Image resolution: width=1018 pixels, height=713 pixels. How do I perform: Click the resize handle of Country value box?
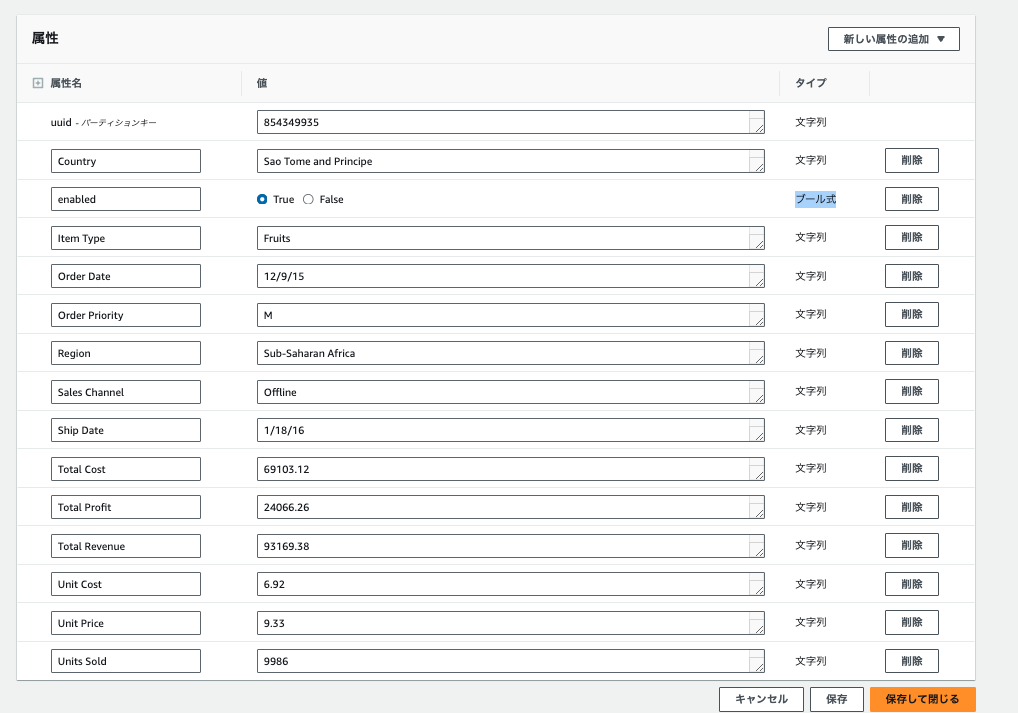[x=759, y=167]
